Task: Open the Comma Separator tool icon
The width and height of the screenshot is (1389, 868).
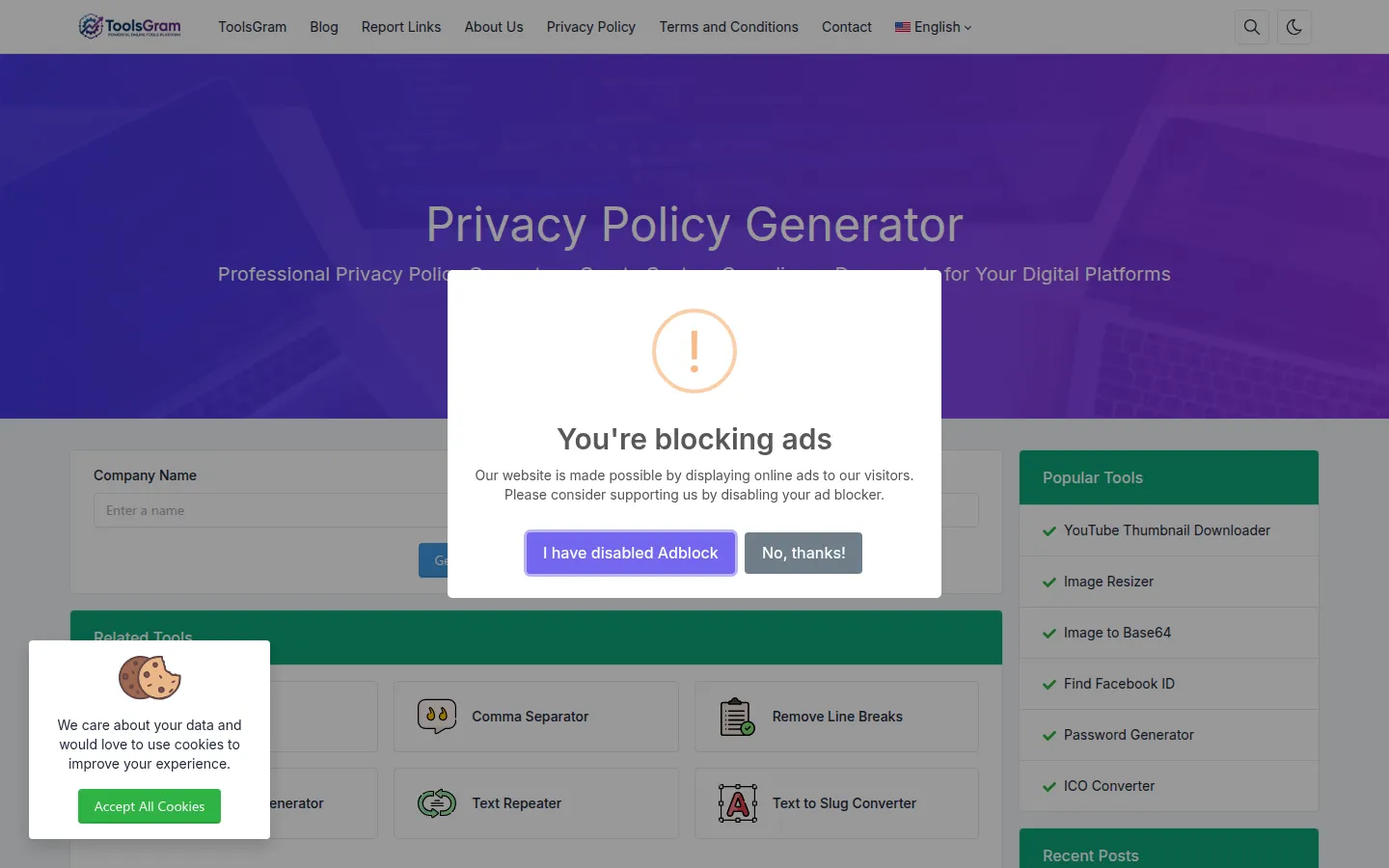Action: [437, 717]
